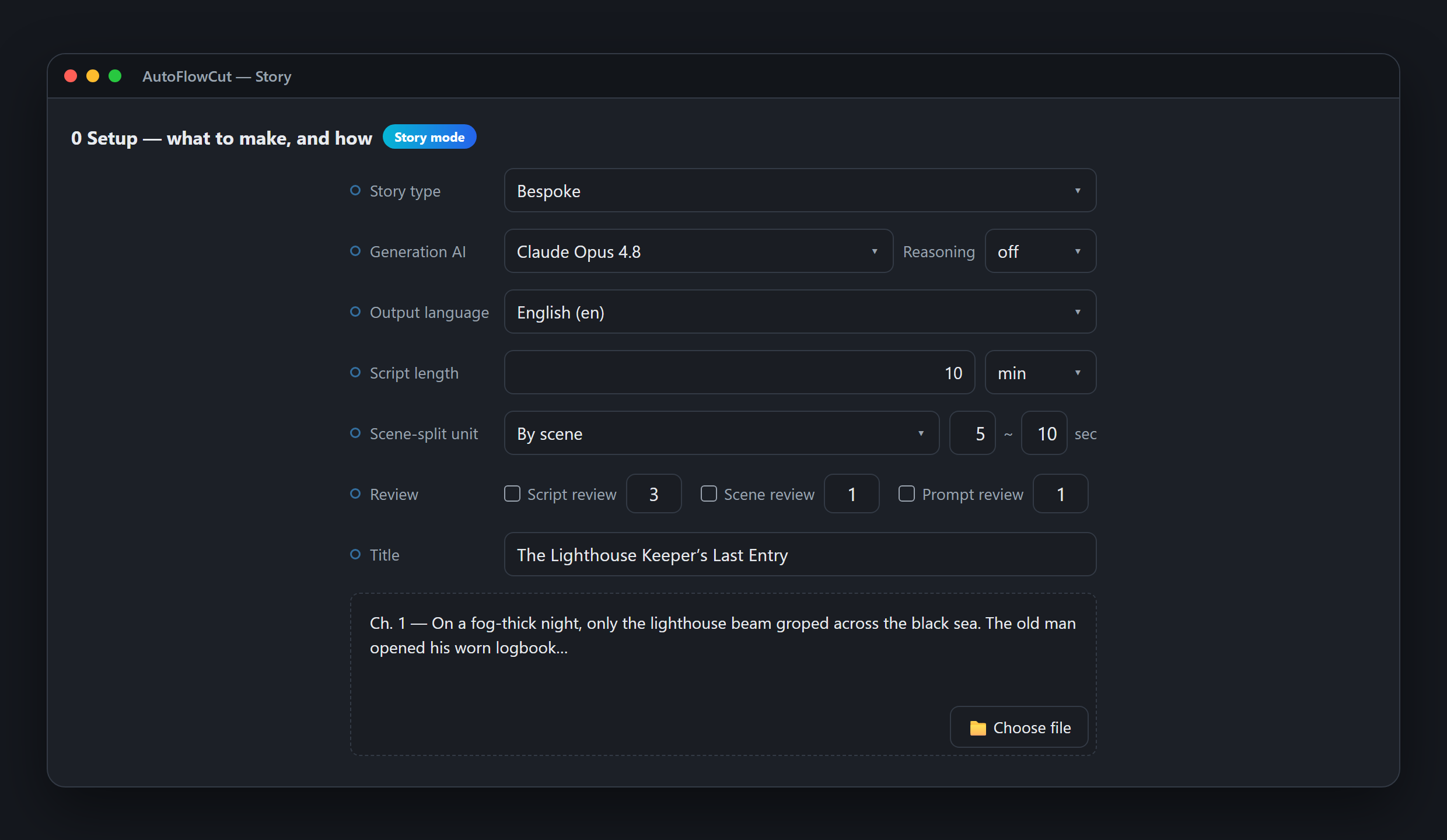The image size is (1447, 840).
Task: Click the Scene-split unit bullet icon
Action: click(355, 433)
